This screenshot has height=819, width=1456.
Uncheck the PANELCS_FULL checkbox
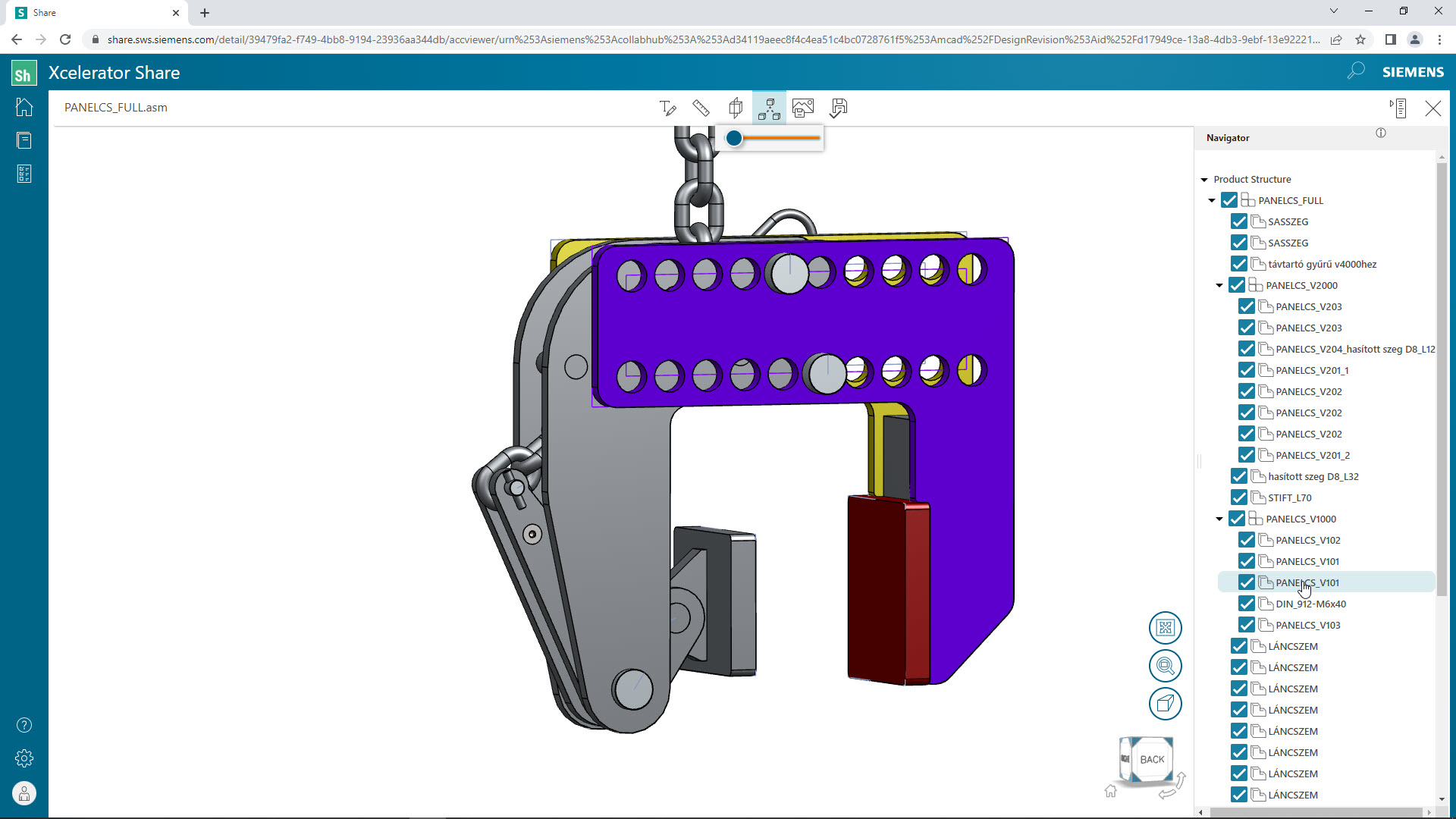coord(1229,200)
